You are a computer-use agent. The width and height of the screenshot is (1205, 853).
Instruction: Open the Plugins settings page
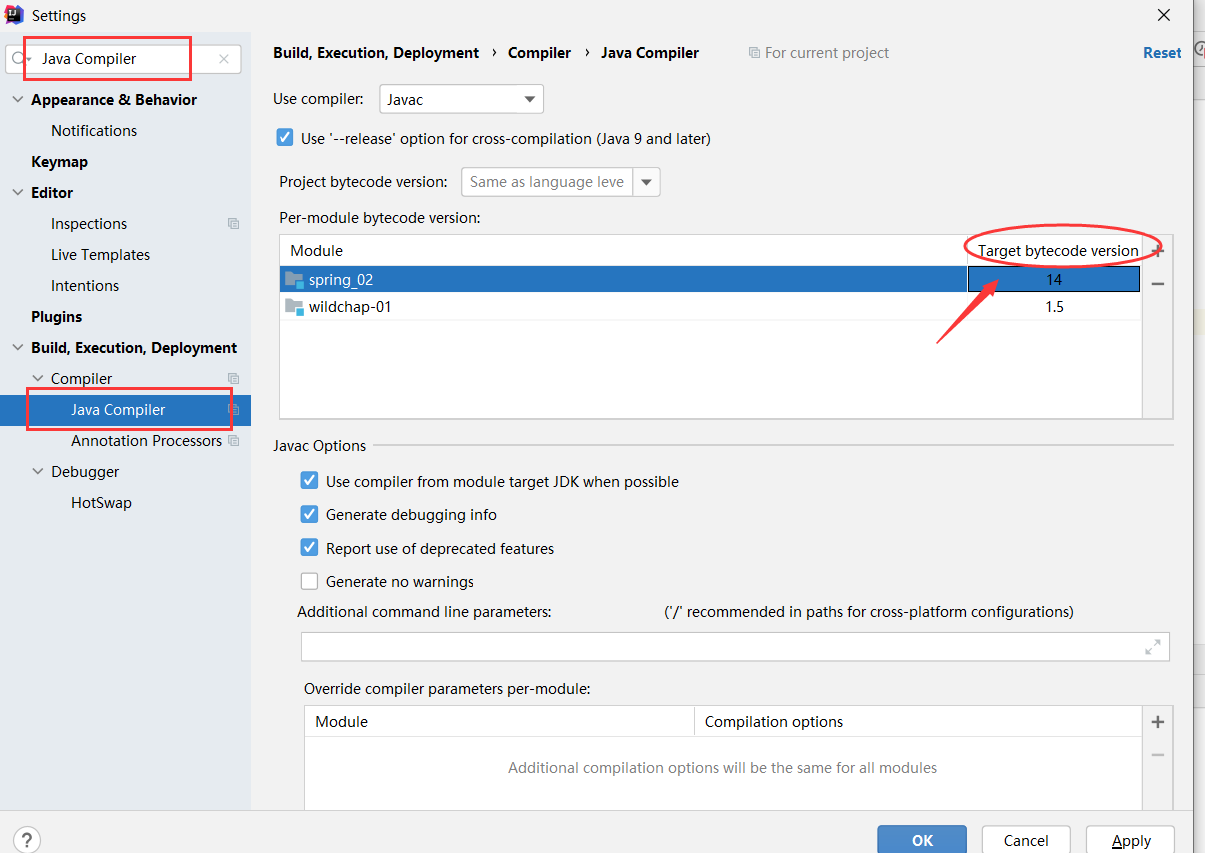[x=56, y=317]
